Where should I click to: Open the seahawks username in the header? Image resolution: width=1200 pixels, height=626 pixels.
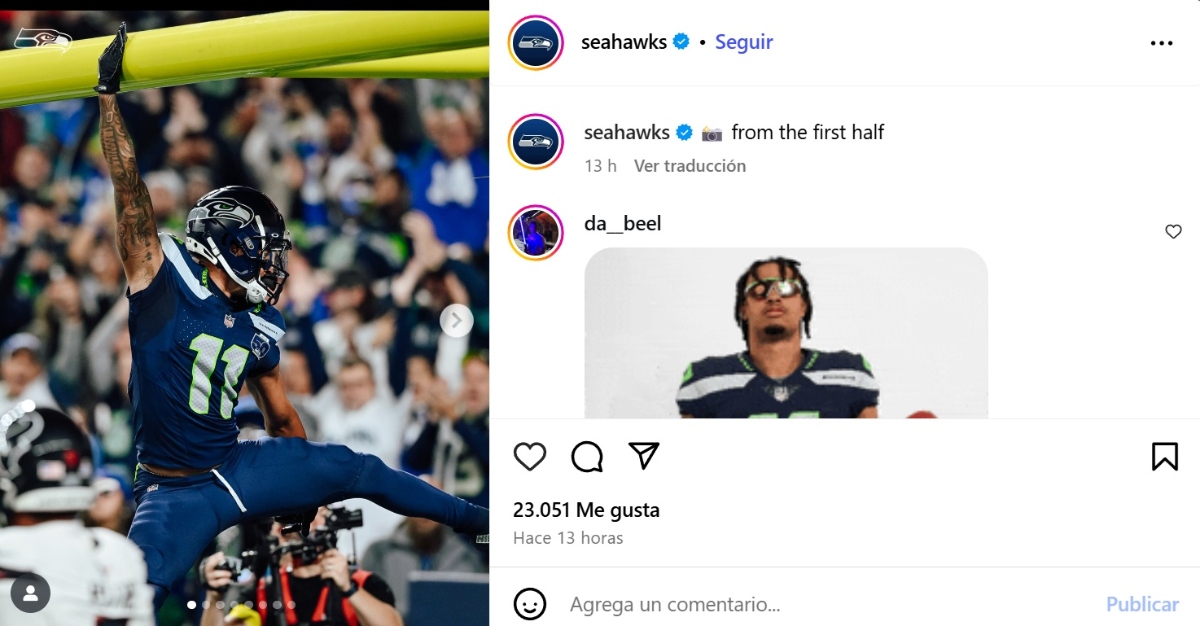pos(624,42)
